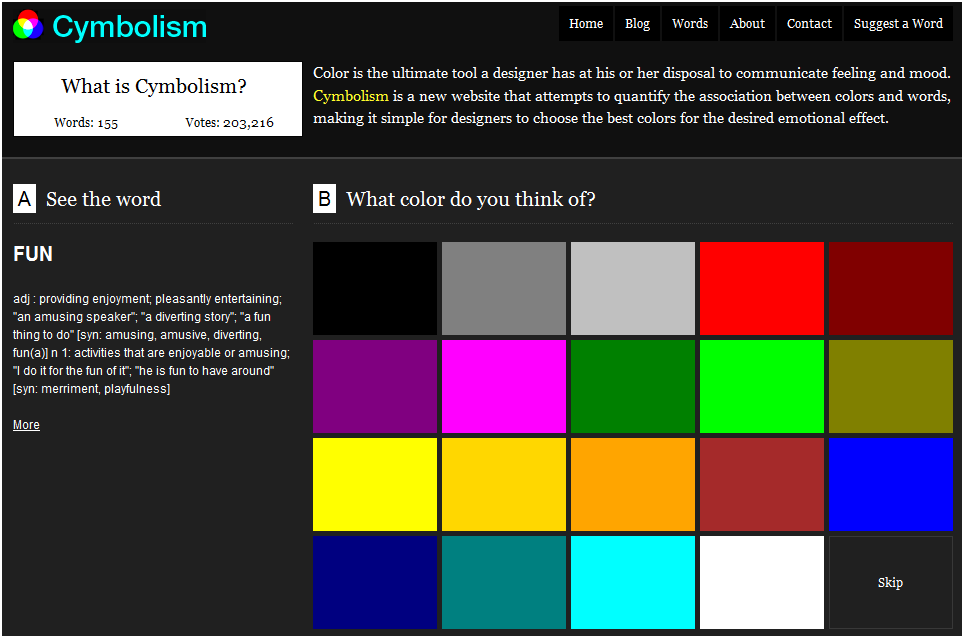Image resolution: width=964 pixels, height=638 pixels.
Task: Open the Words menu item
Action: [690, 23]
